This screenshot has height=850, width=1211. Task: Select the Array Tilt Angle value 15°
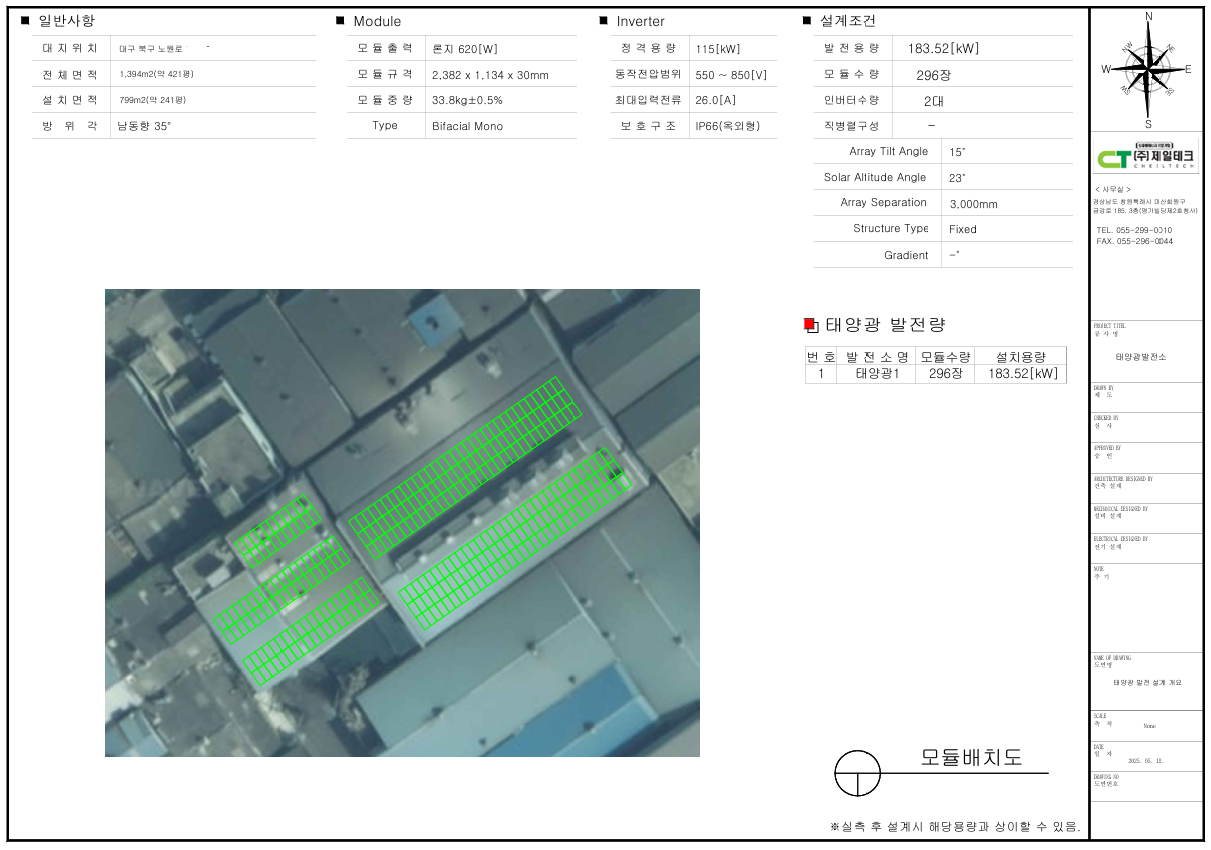957,152
